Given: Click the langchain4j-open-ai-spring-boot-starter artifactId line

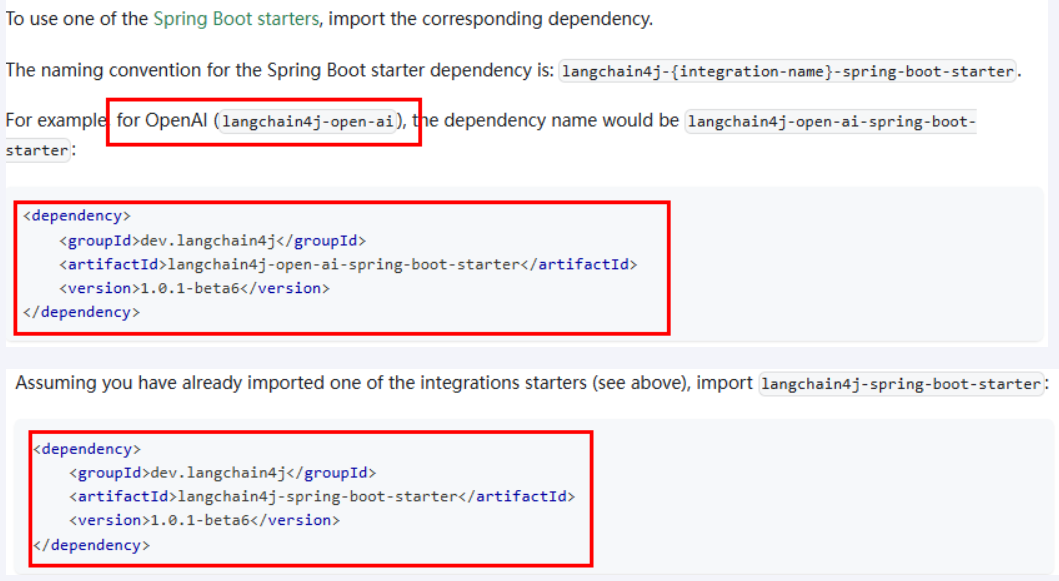Looking at the screenshot, I should 347,264.
